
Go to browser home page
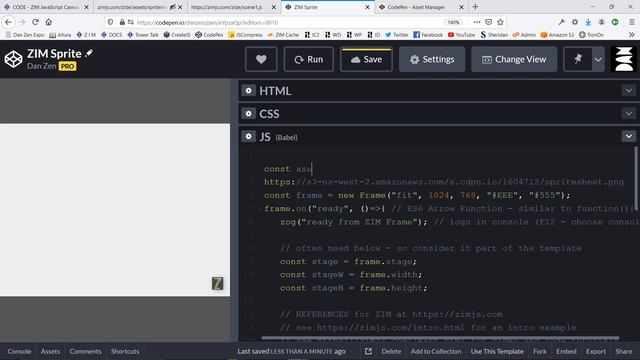(x=49, y=22)
